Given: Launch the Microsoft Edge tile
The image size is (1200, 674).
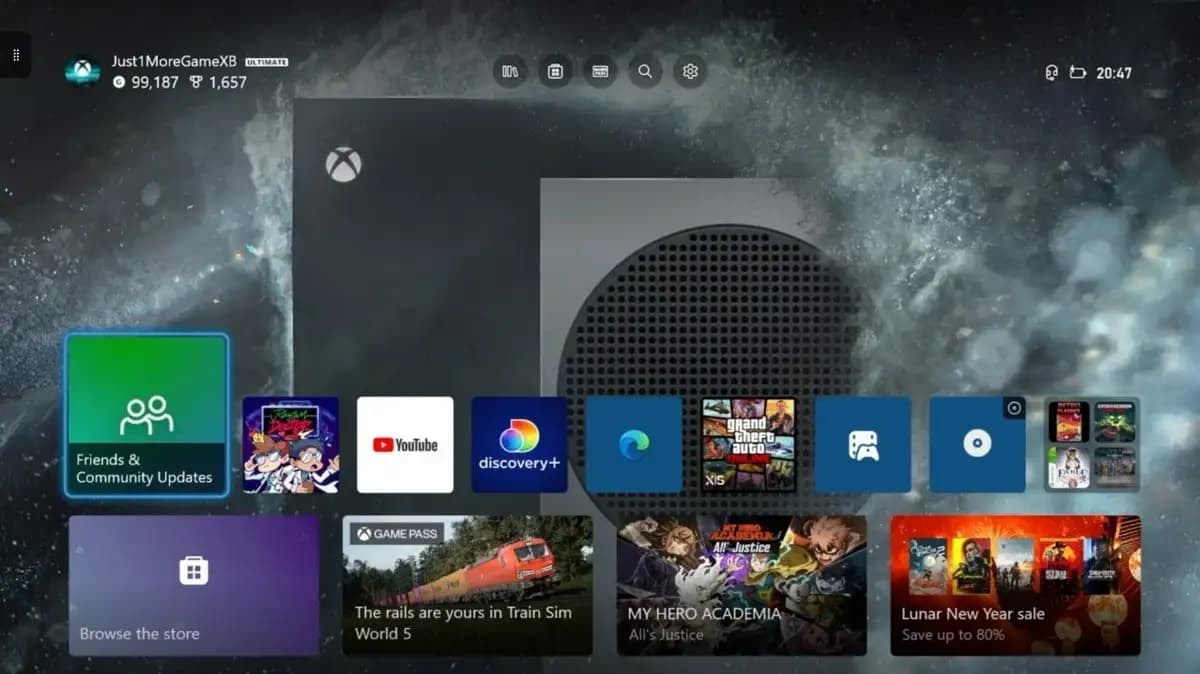Looking at the screenshot, I should pyautogui.click(x=634, y=444).
